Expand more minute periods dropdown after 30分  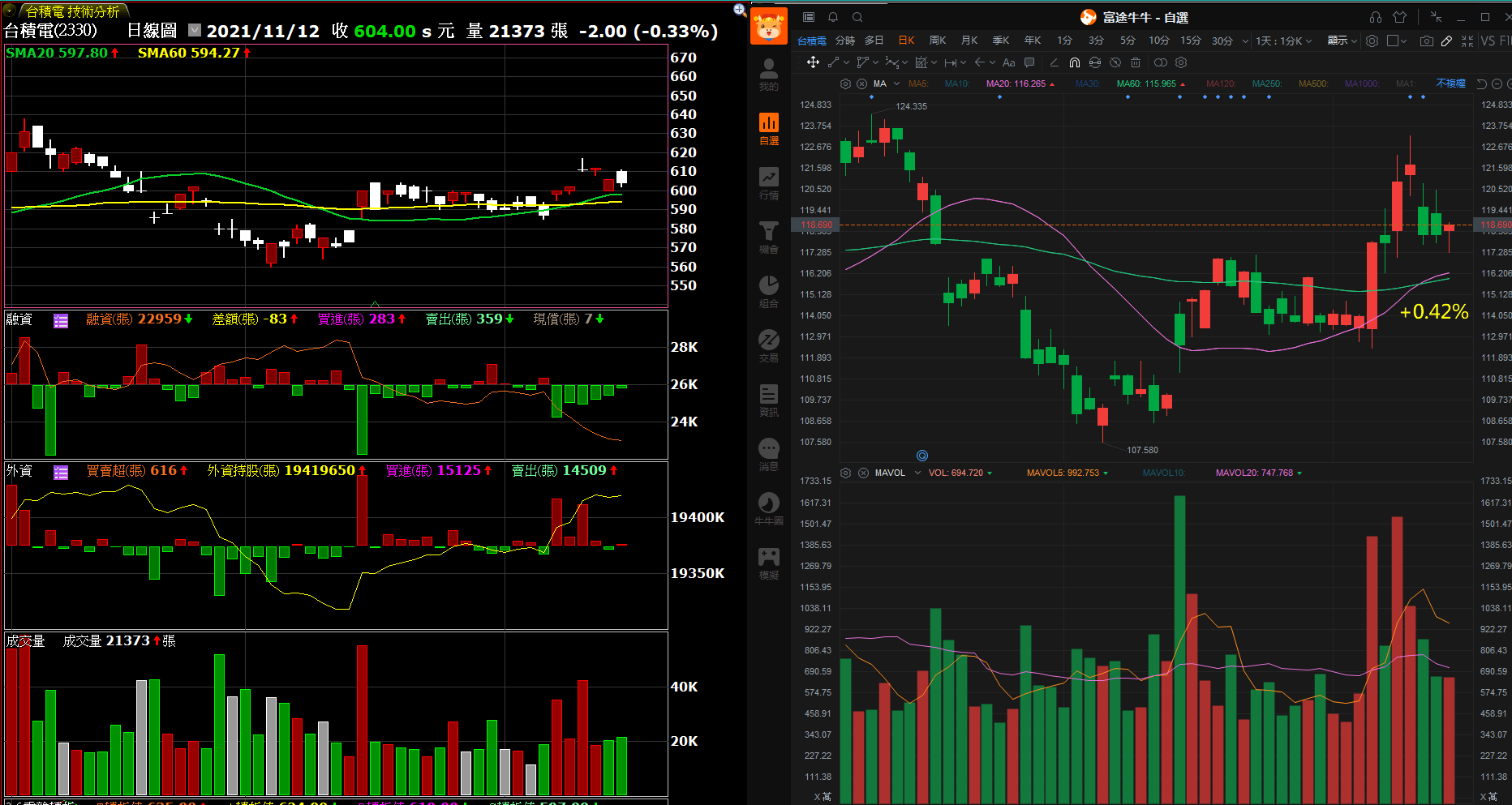click(x=1245, y=41)
